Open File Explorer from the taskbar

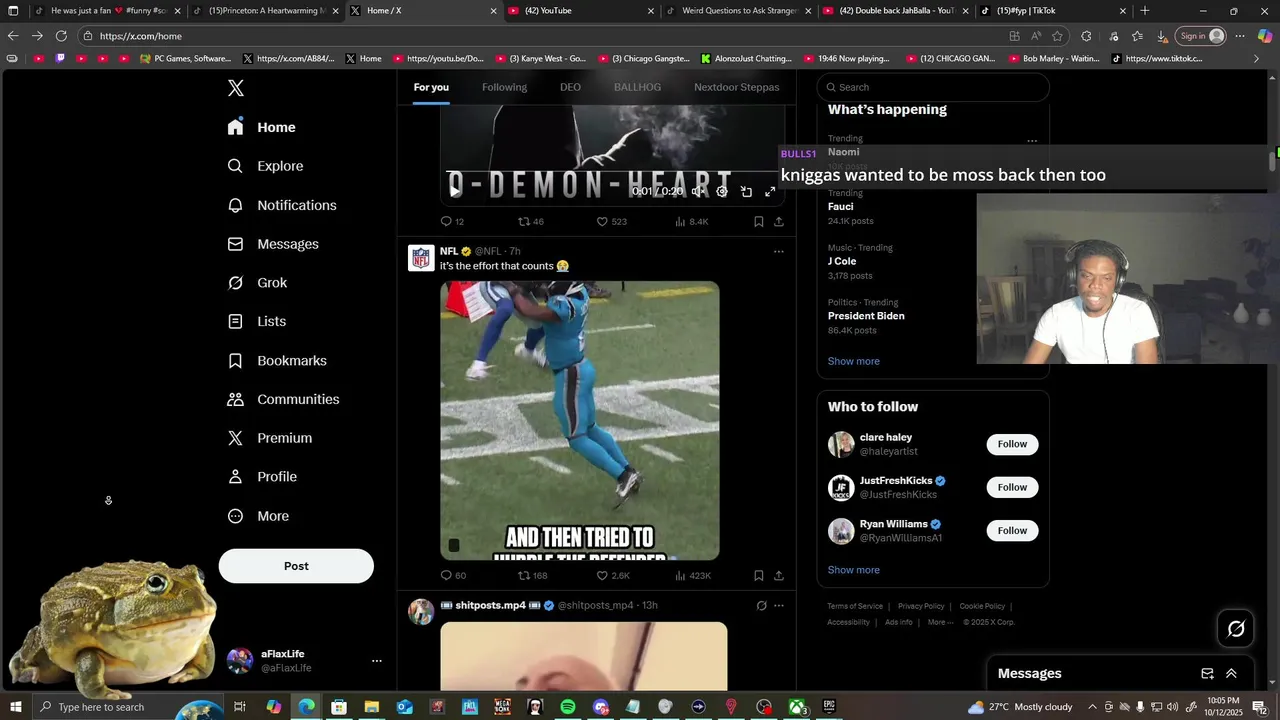coord(372,707)
